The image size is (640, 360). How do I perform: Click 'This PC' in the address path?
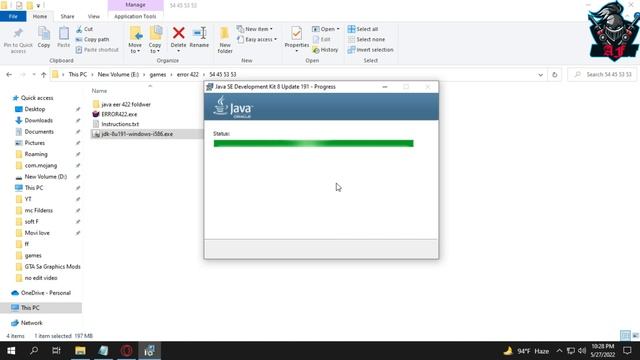78,74
